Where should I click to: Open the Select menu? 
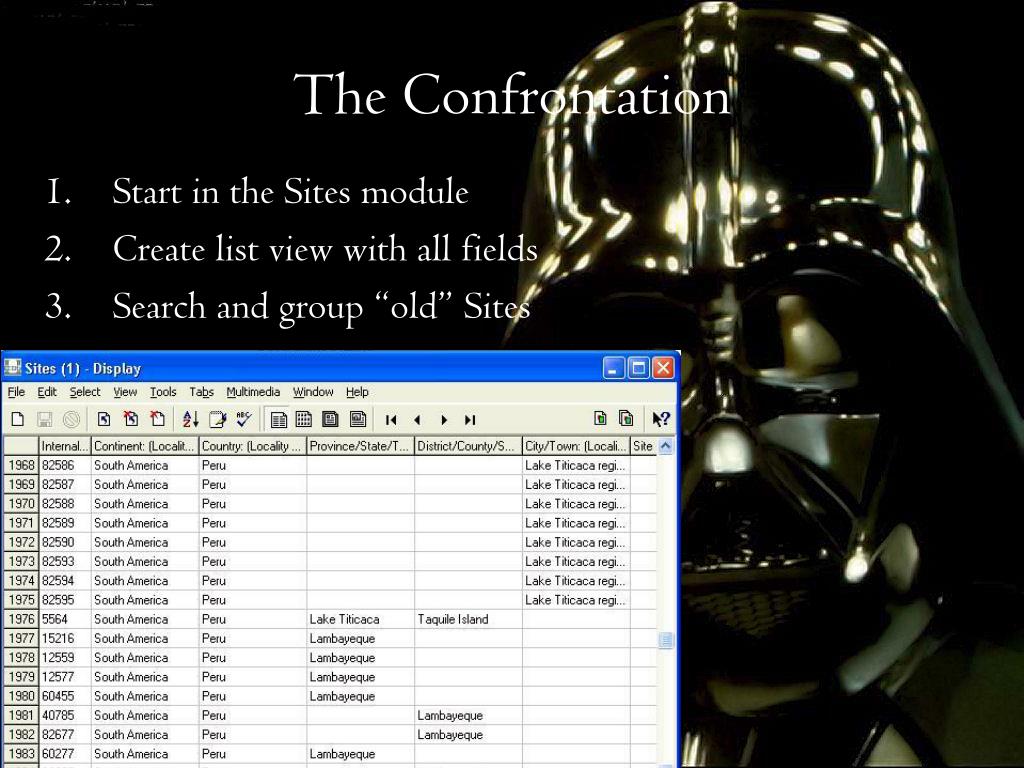pyautogui.click(x=85, y=392)
